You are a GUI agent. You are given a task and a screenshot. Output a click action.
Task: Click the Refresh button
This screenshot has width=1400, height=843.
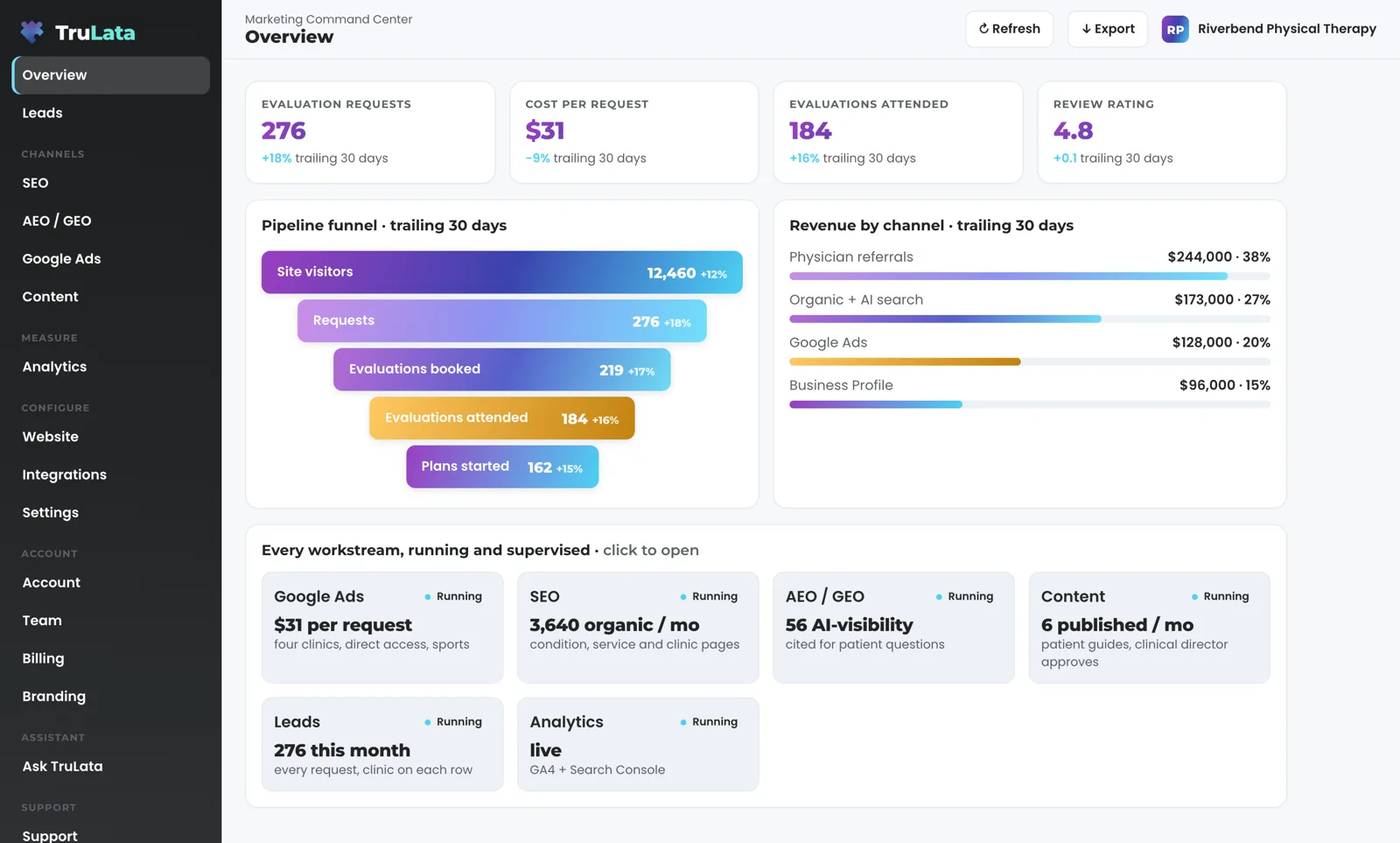coord(1010,29)
